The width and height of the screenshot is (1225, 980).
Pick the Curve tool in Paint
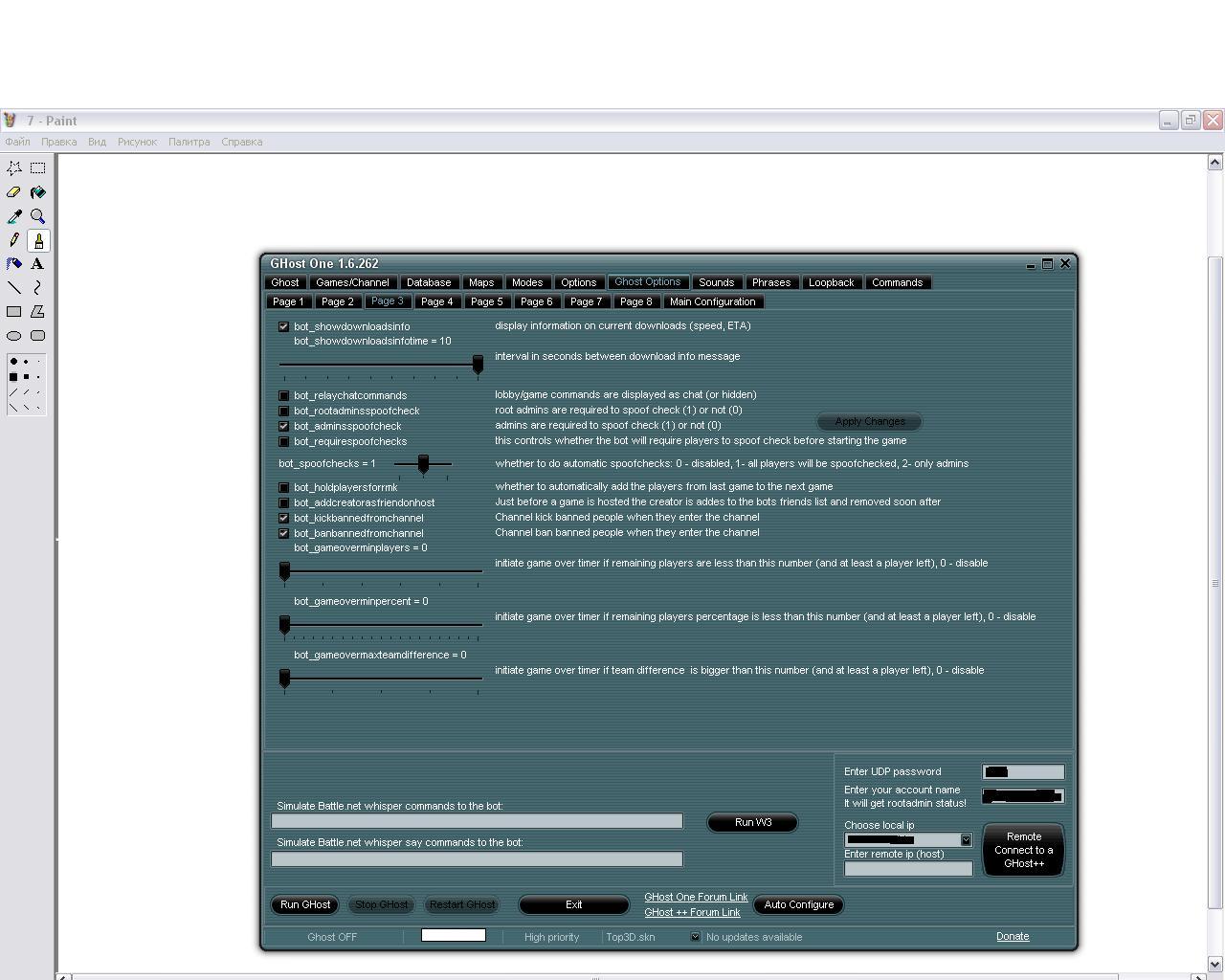tap(38, 287)
